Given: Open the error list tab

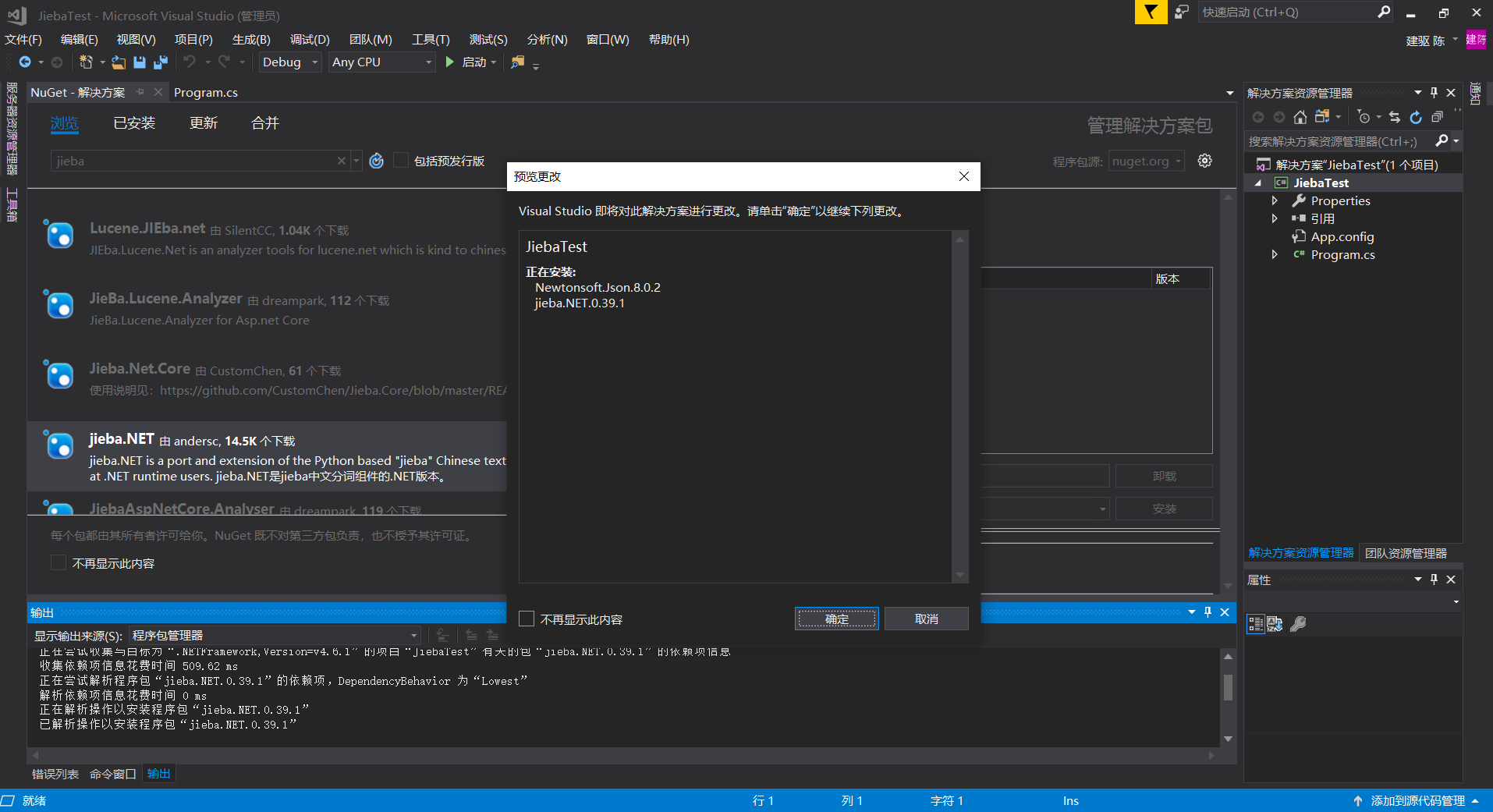Looking at the screenshot, I should pyautogui.click(x=55, y=773).
